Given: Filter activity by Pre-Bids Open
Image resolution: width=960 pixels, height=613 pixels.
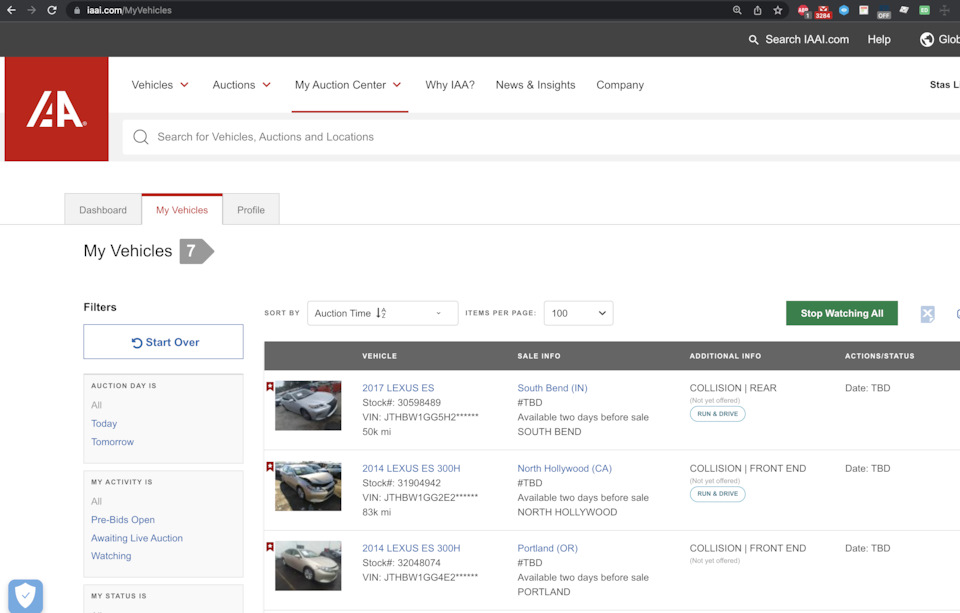Looking at the screenshot, I should point(122,519).
